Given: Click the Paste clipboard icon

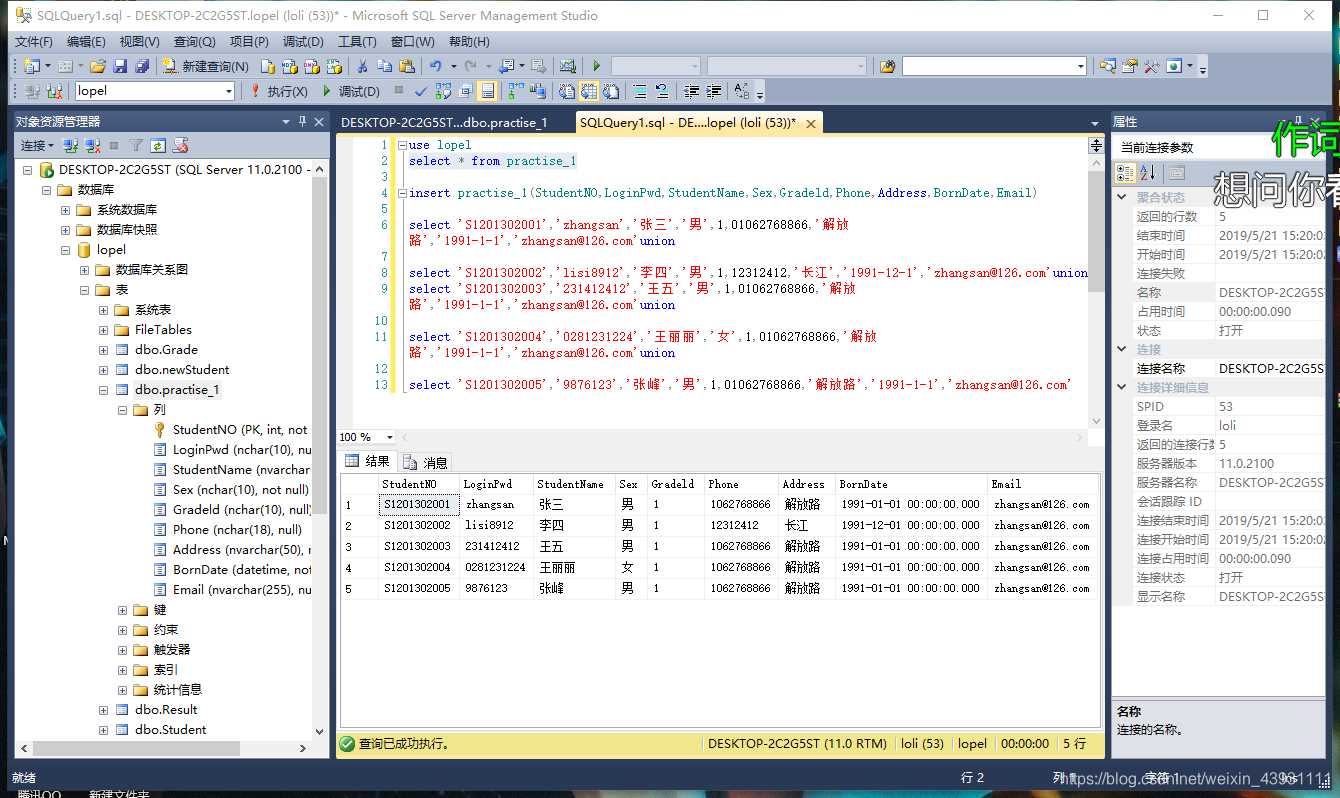Looking at the screenshot, I should [407, 66].
